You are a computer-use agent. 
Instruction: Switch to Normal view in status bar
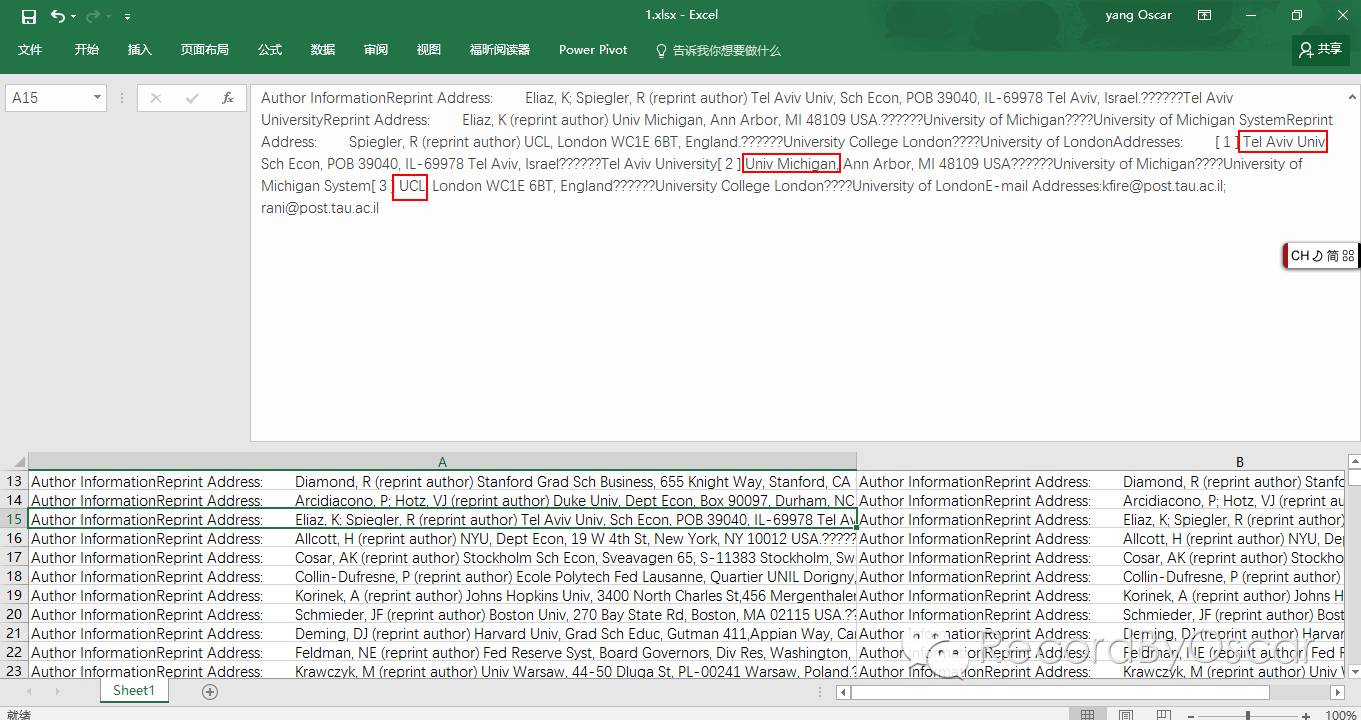click(1087, 714)
